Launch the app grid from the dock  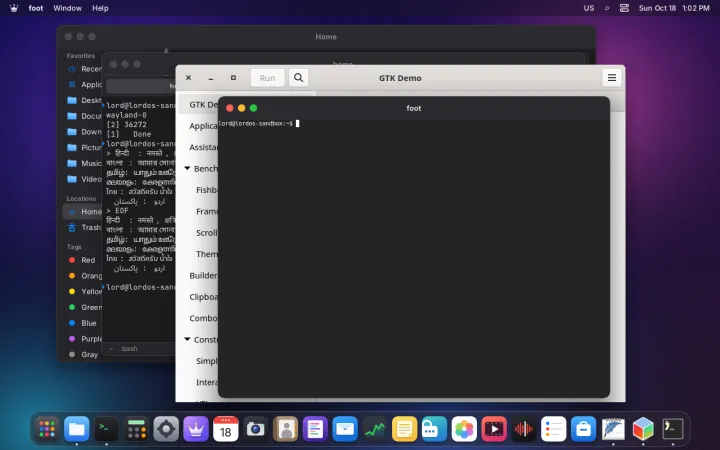(x=47, y=430)
